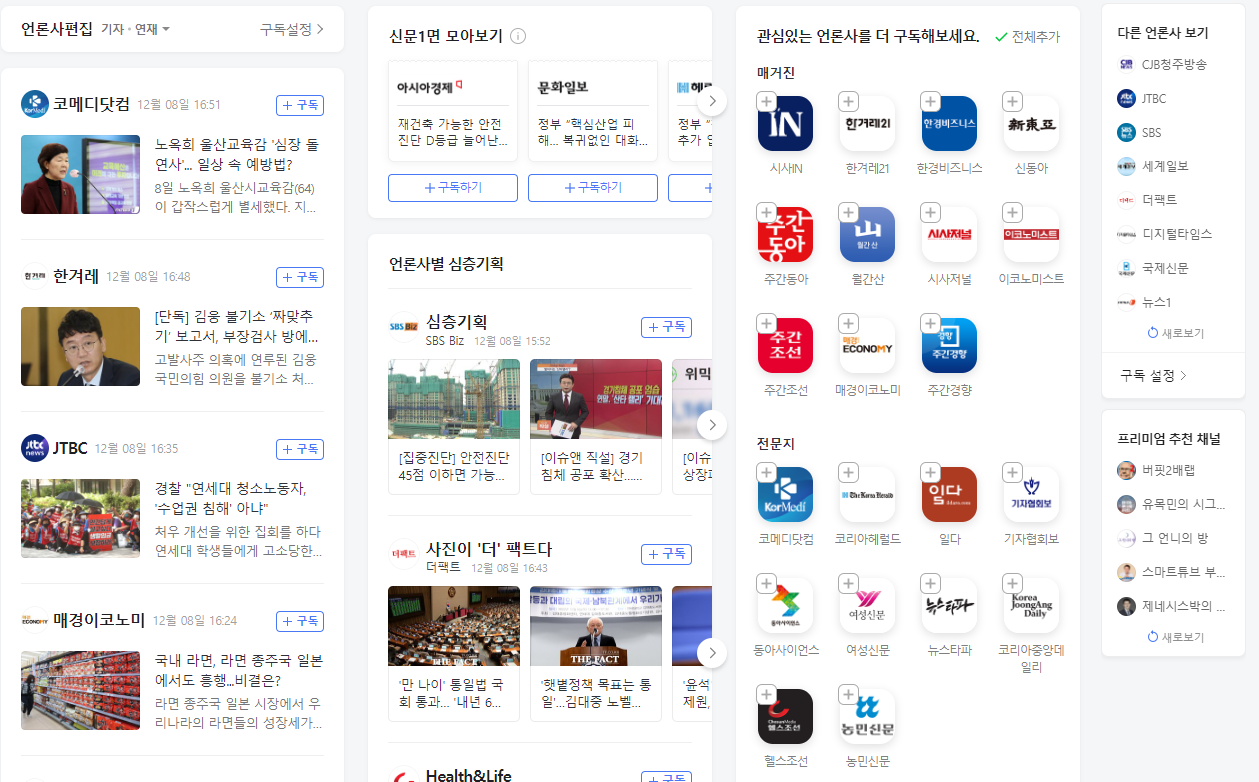Toggle the plus subscribe badge on 한겨레21
This screenshot has width=1259, height=782.
[848, 101]
